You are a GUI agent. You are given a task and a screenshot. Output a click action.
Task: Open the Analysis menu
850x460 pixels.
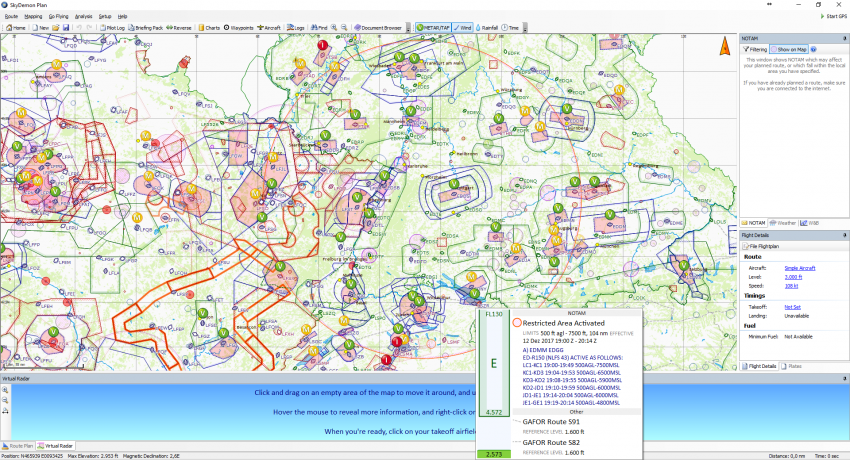(x=83, y=16)
